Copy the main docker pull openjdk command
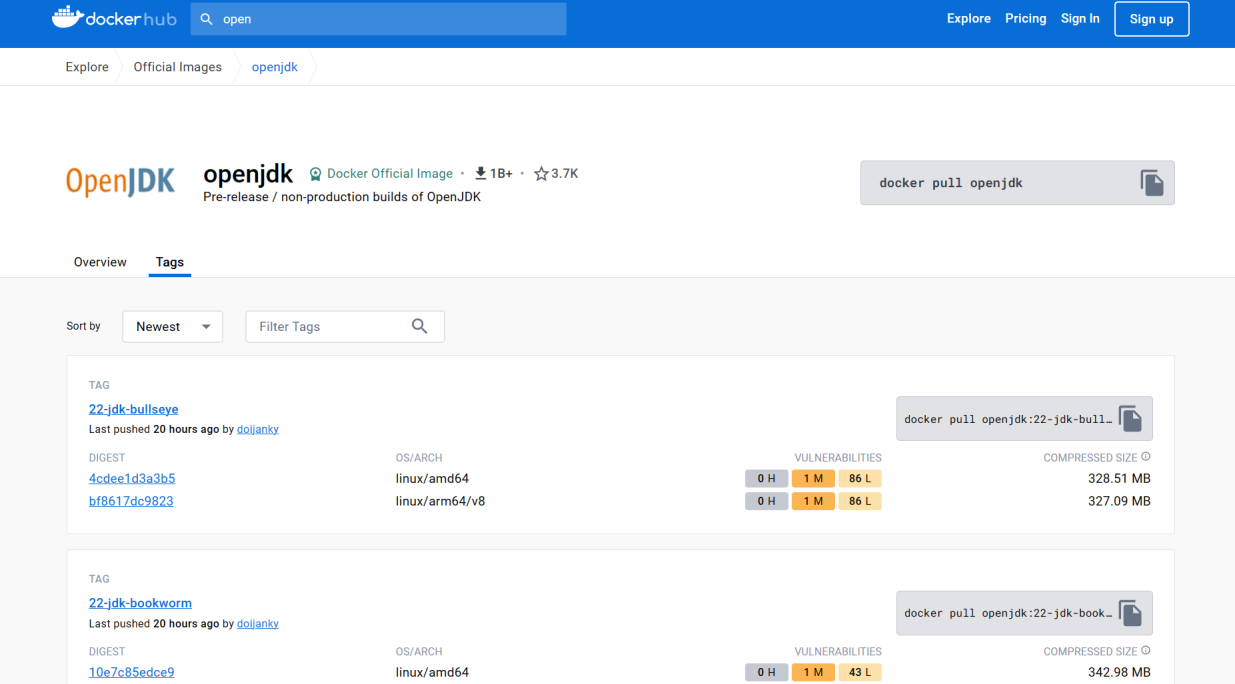The height and width of the screenshot is (684, 1235). [x=1152, y=183]
